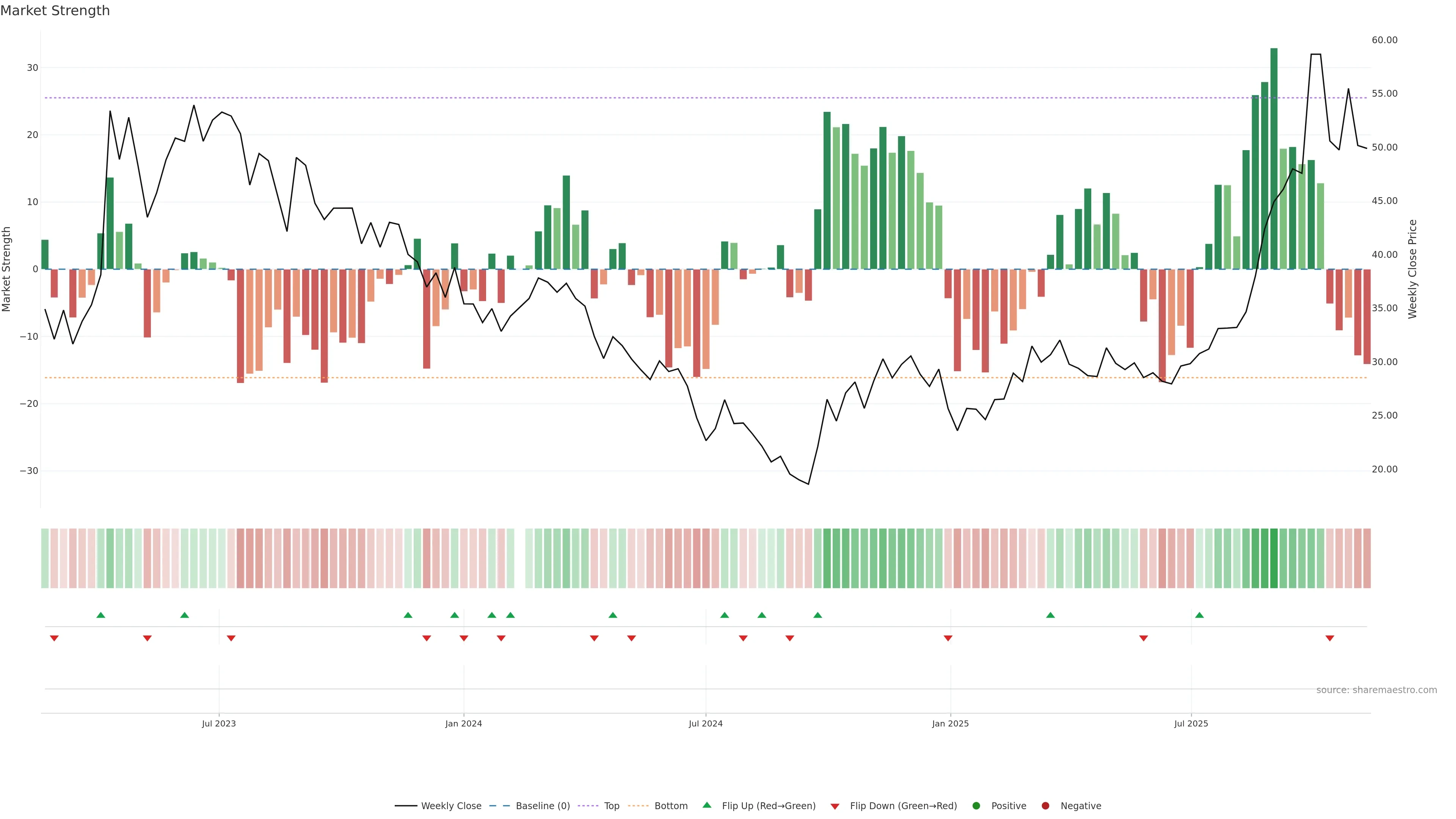Click the first green flip-up triangle marker
The image size is (1456, 819).
point(100,615)
